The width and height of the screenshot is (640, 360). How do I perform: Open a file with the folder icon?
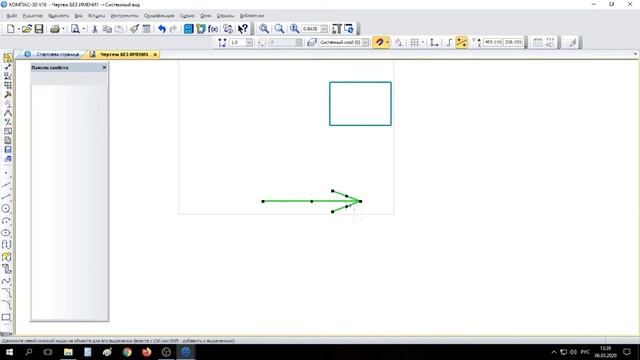click(27, 29)
